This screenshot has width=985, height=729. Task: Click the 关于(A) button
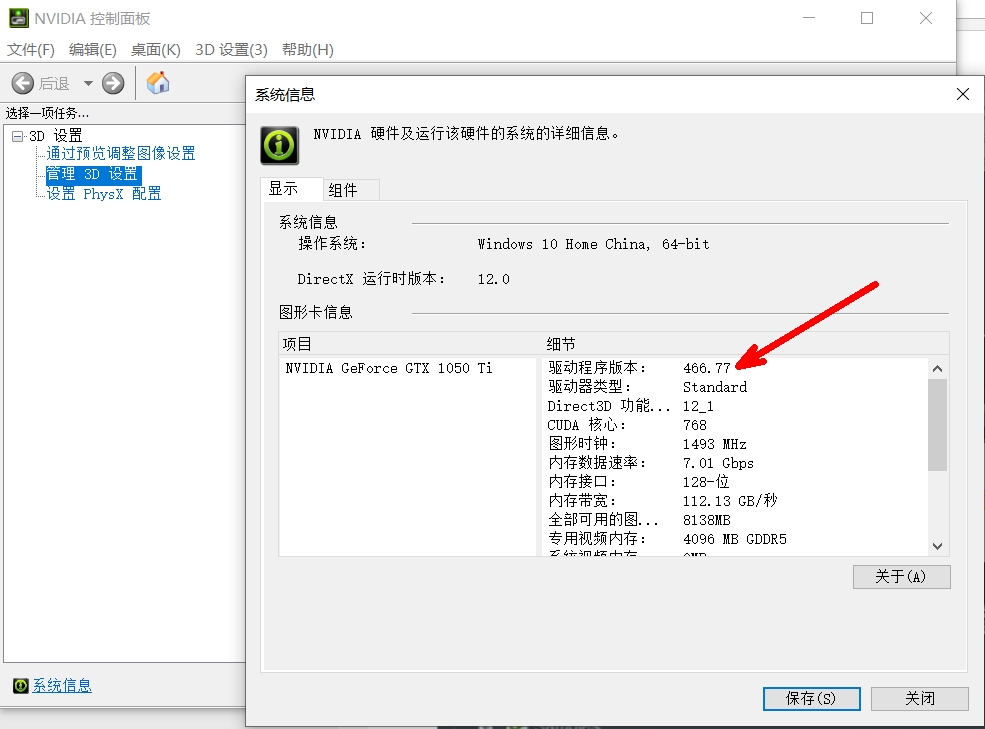901,577
